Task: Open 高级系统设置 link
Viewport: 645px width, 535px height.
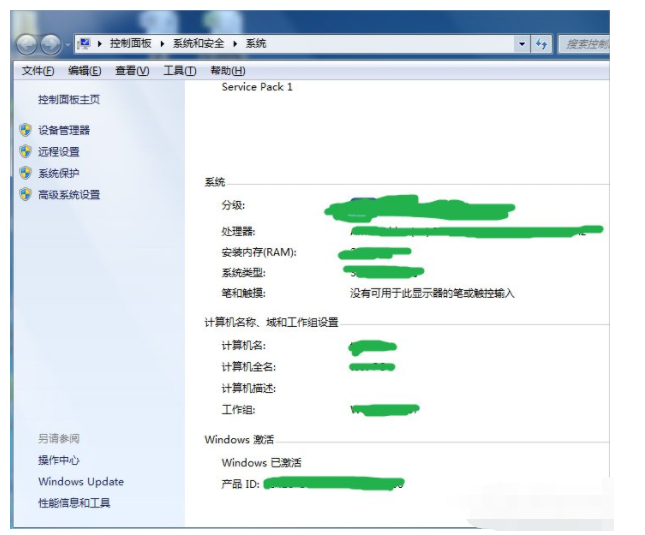Action: click(69, 195)
